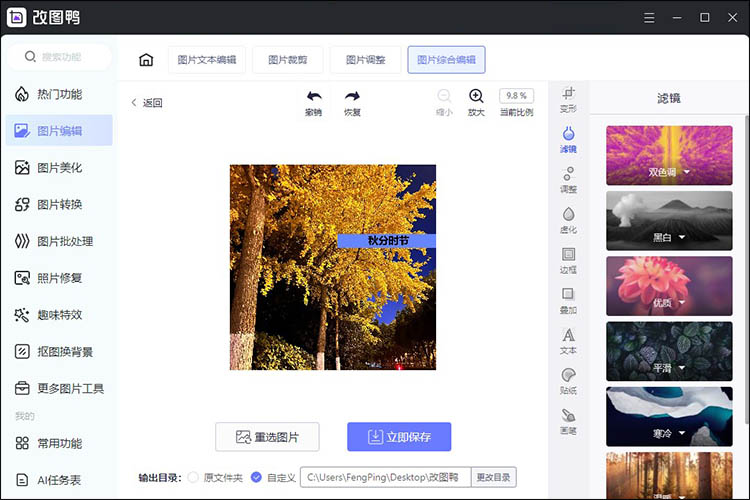Select the 边框 border tool
Screen dimensions: 750x500
(568, 260)
